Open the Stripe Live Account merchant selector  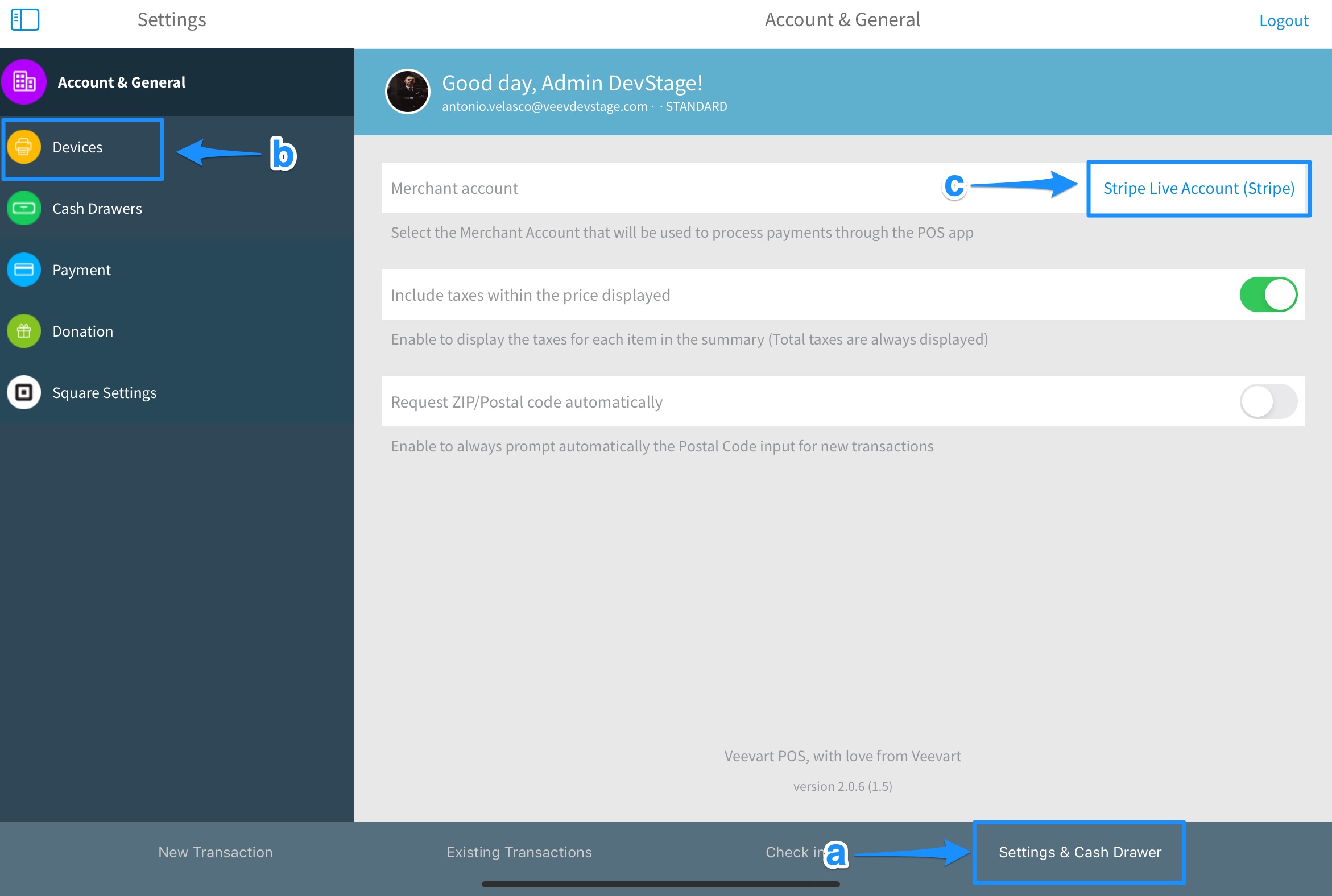1198,189
